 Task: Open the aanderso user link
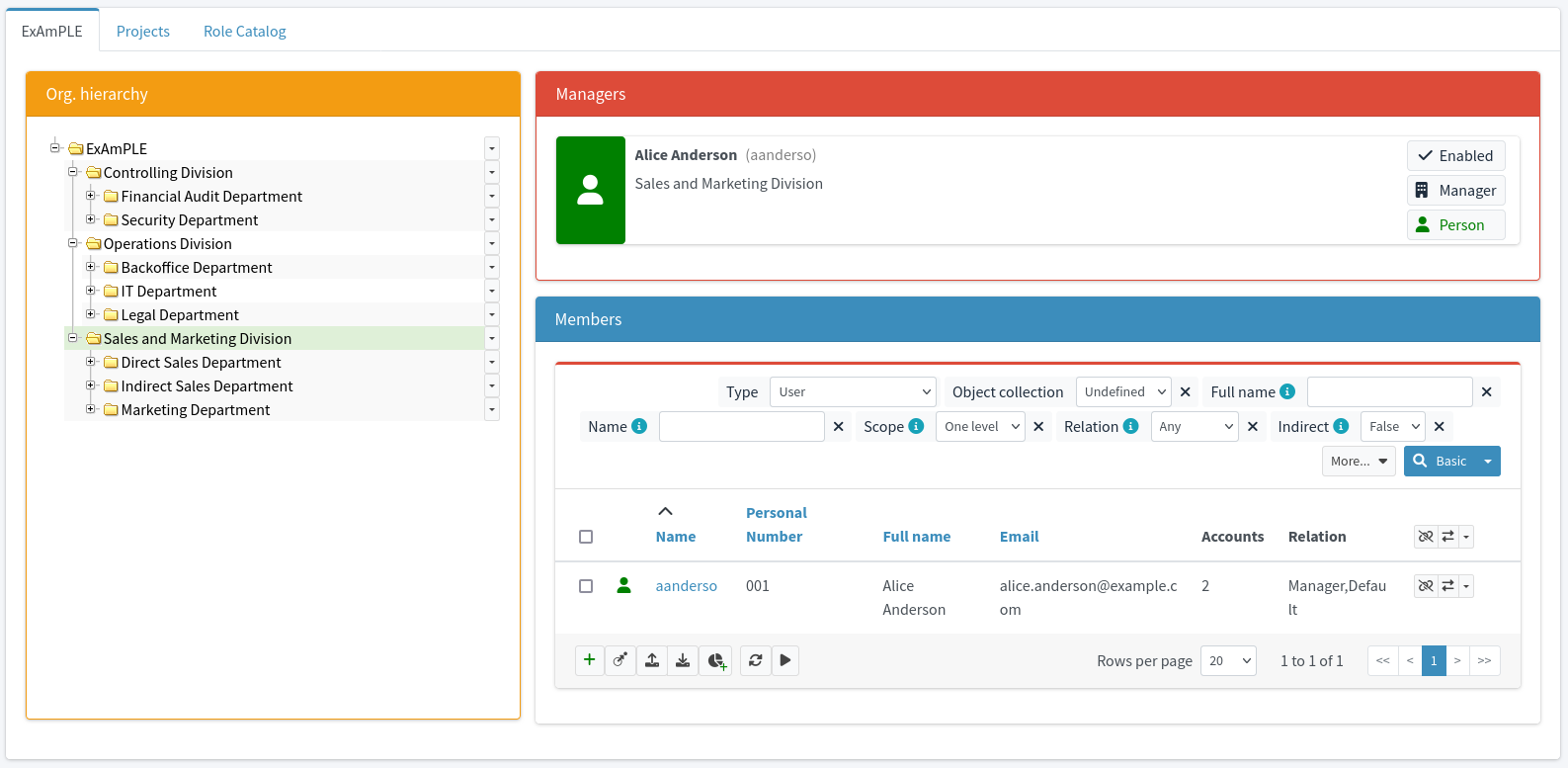[686, 586]
